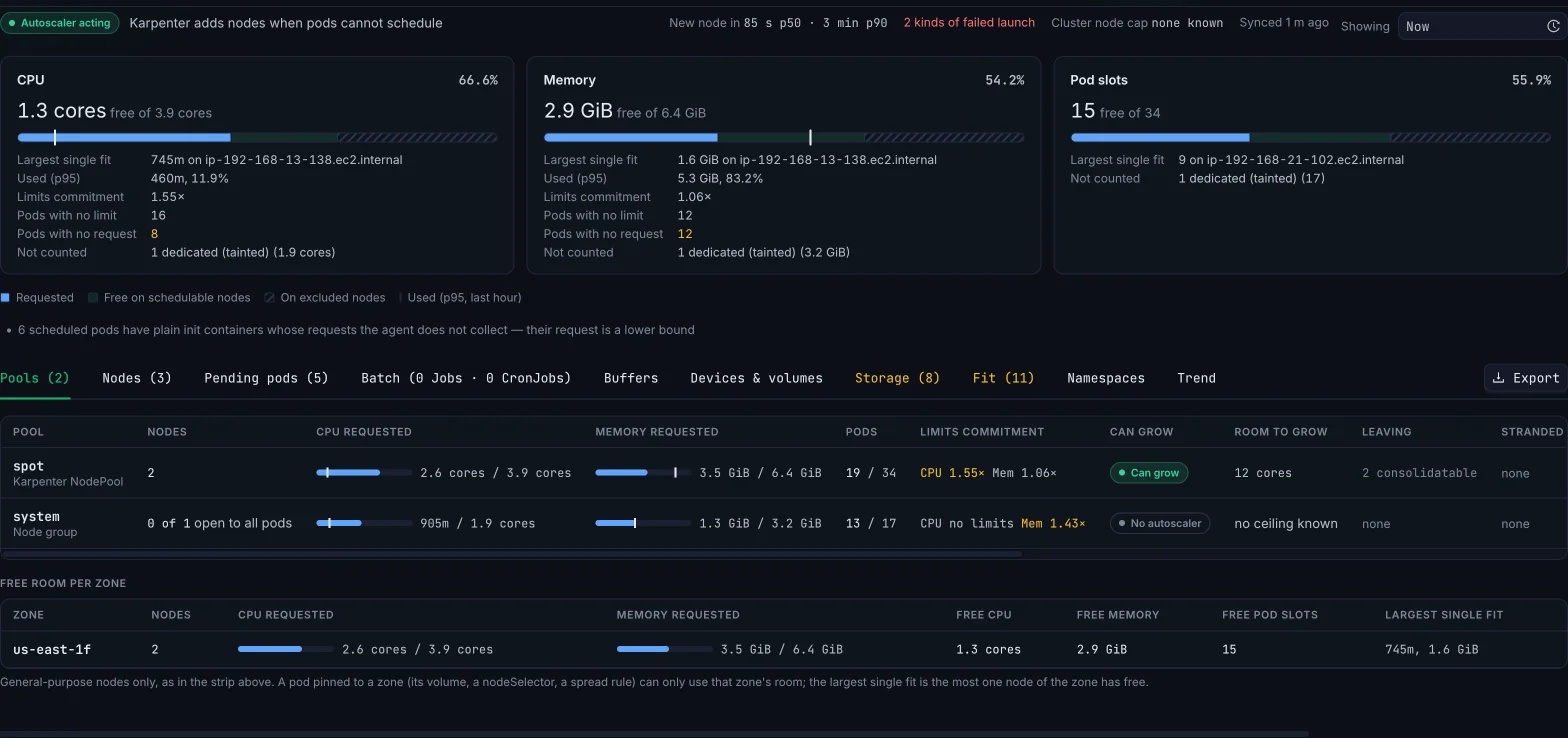Switch to the Nodes (3) tab

point(137,378)
